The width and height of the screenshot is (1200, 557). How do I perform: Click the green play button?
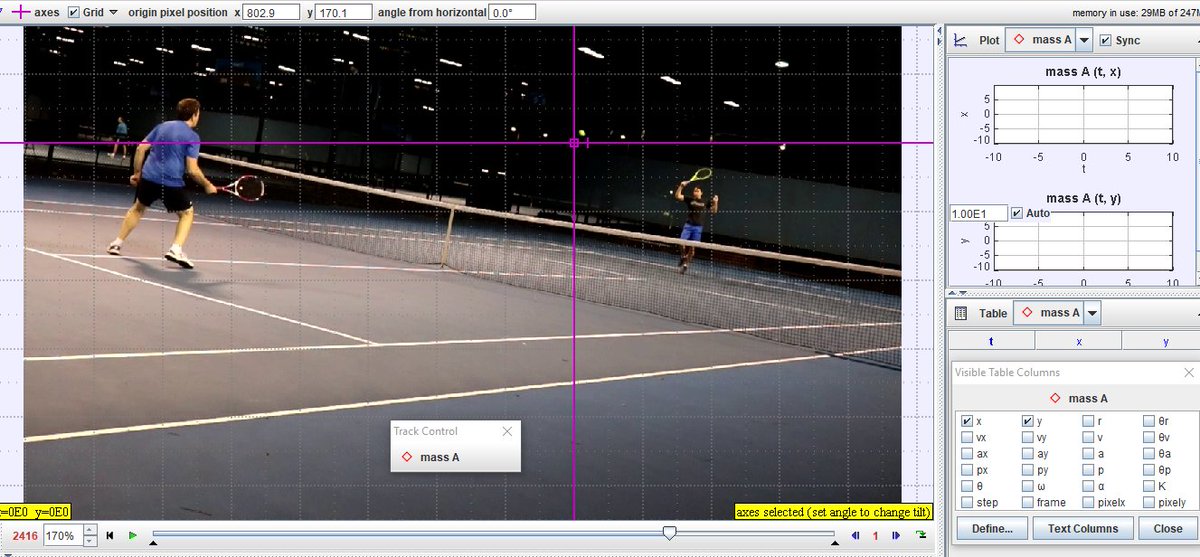(133, 536)
